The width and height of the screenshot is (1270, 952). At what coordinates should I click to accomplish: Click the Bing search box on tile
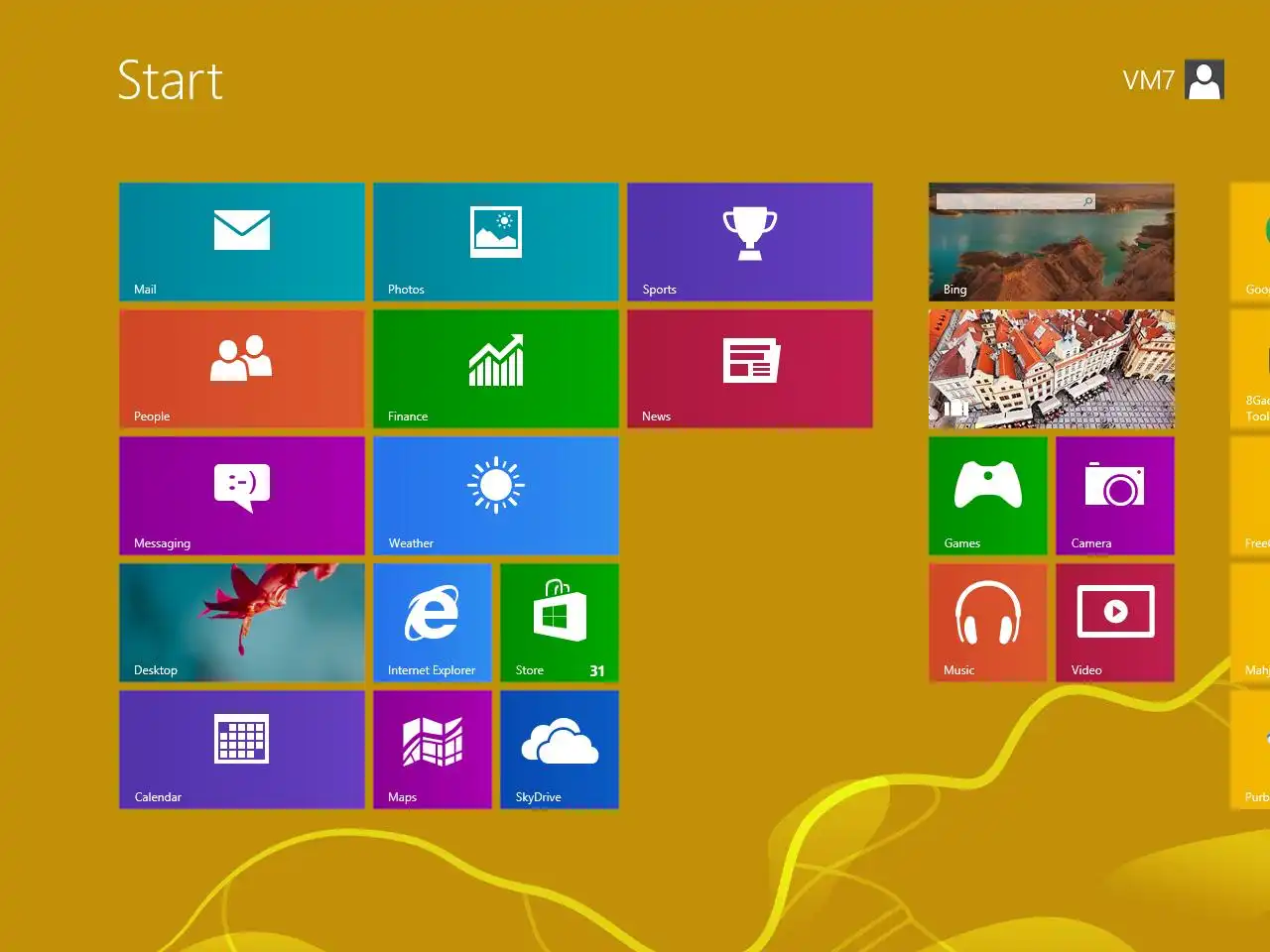1015,201
